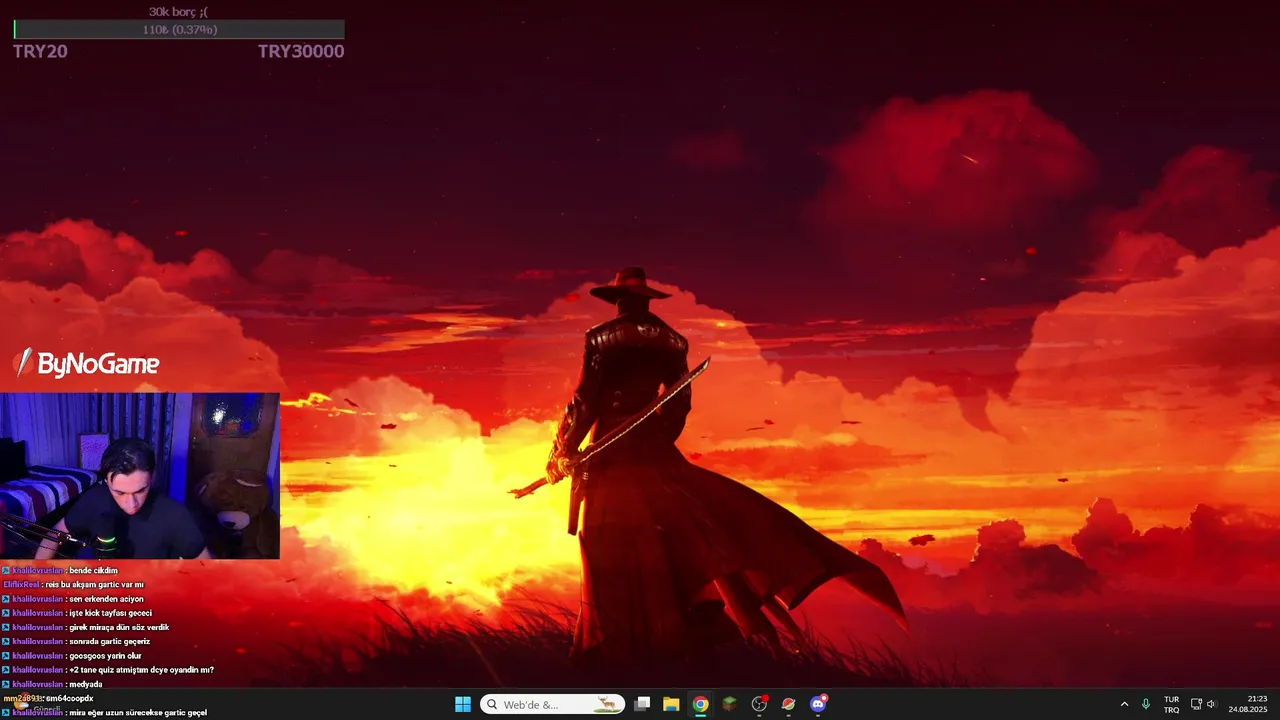Expand the hidden system tray icons chevron
The image size is (1280, 720).
tap(1124, 704)
